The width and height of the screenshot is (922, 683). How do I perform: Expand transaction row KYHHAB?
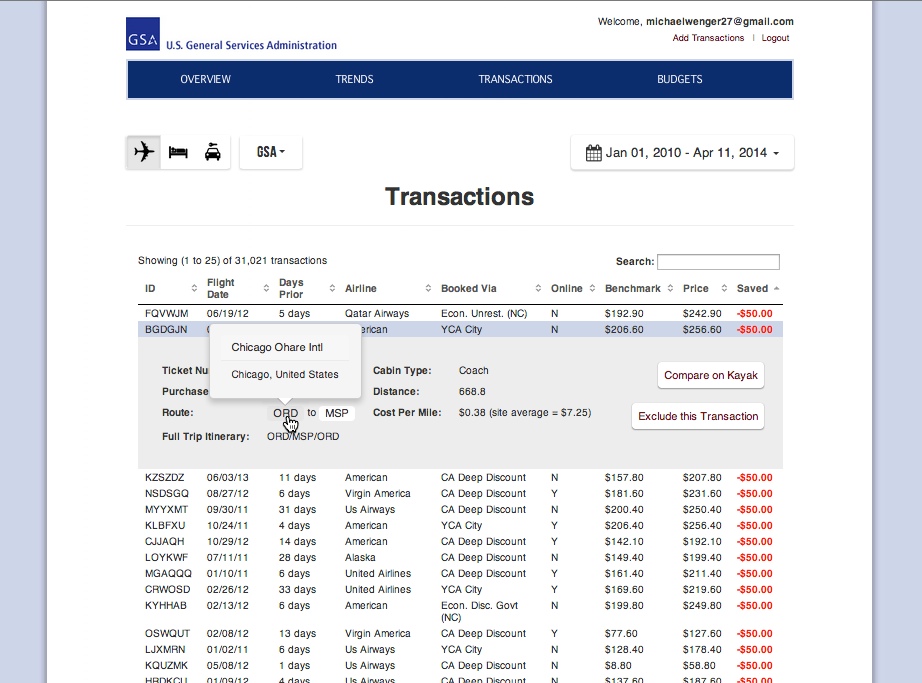460,611
